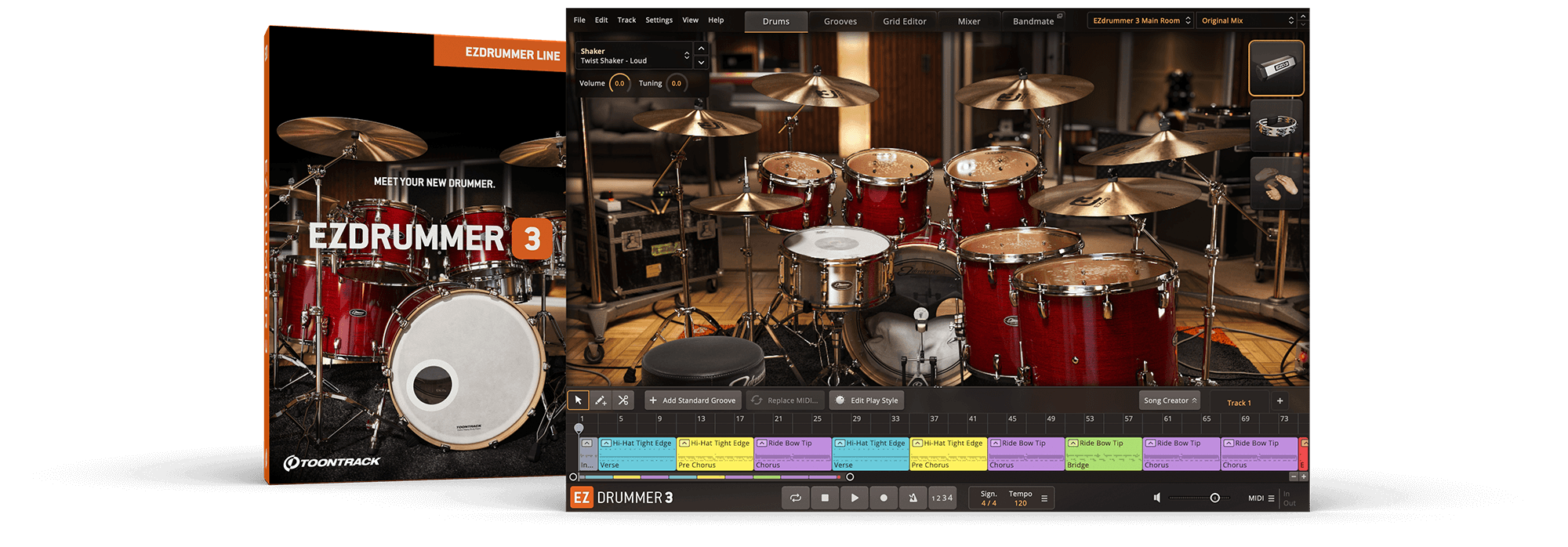Open the Original Mix preset dropdown
Image resolution: width=1568 pixels, height=547 pixels.
tap(1247, 20)
